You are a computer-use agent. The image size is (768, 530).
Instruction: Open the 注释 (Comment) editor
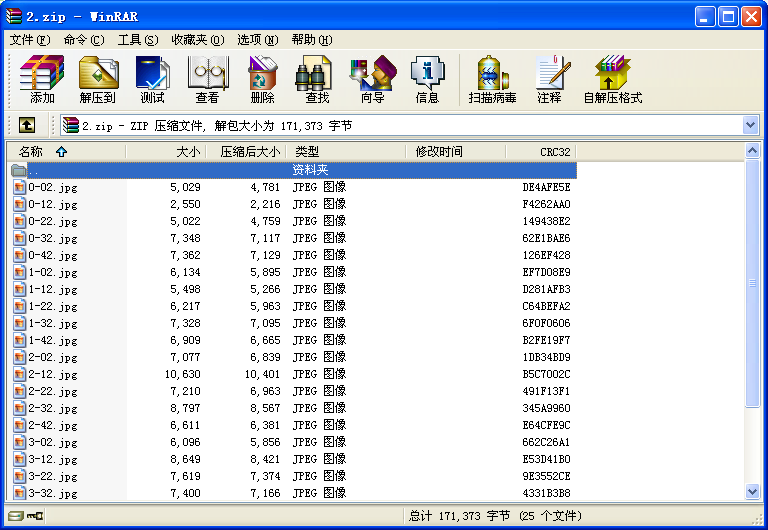pos(549,80)
